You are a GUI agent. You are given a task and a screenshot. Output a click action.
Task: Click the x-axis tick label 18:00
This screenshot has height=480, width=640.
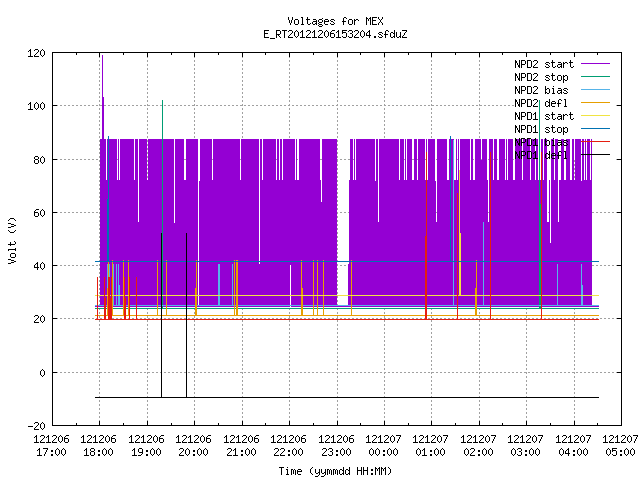98,453
